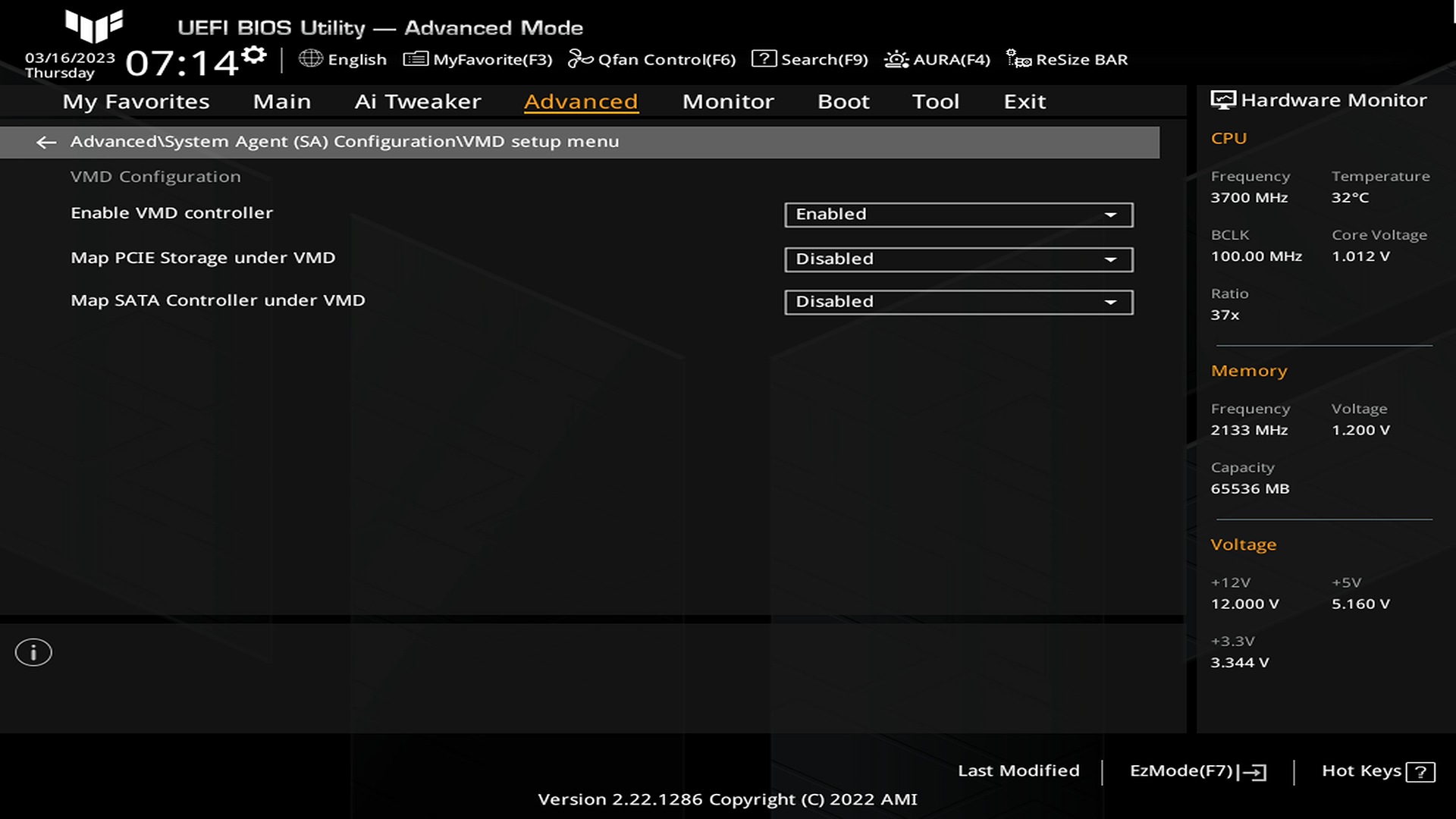The width and height of the screenshot is (1456, 819).
Task: Open the Ai Tweaker menu tab
Action: [417, 100]
